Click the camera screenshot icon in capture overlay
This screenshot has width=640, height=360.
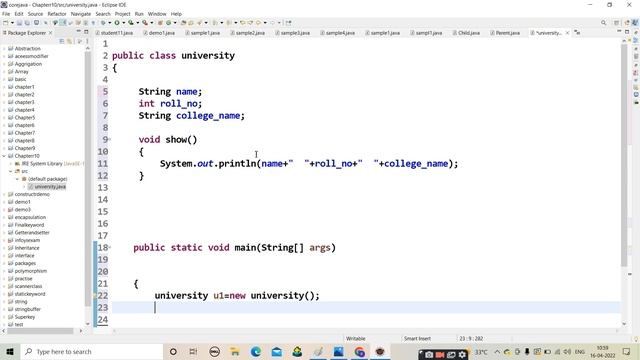click(x=429, y=355)
